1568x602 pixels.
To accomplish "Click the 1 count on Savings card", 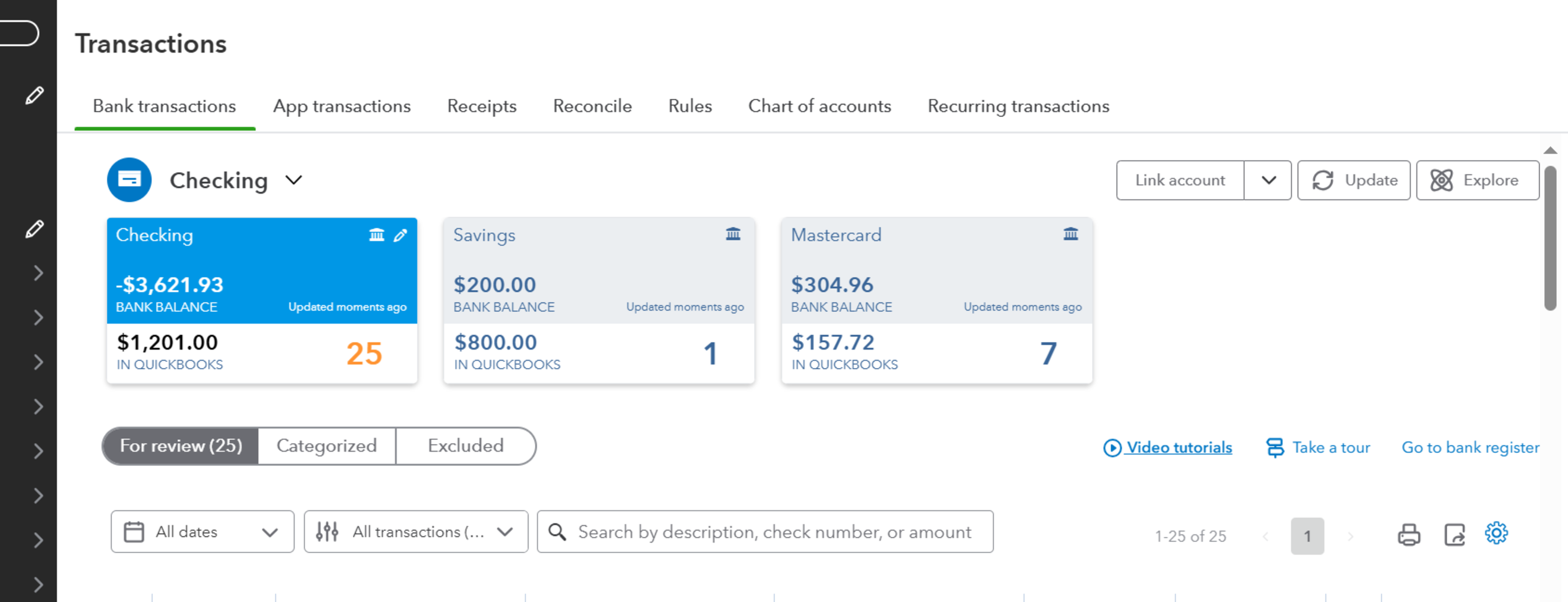I will point(711,354).
